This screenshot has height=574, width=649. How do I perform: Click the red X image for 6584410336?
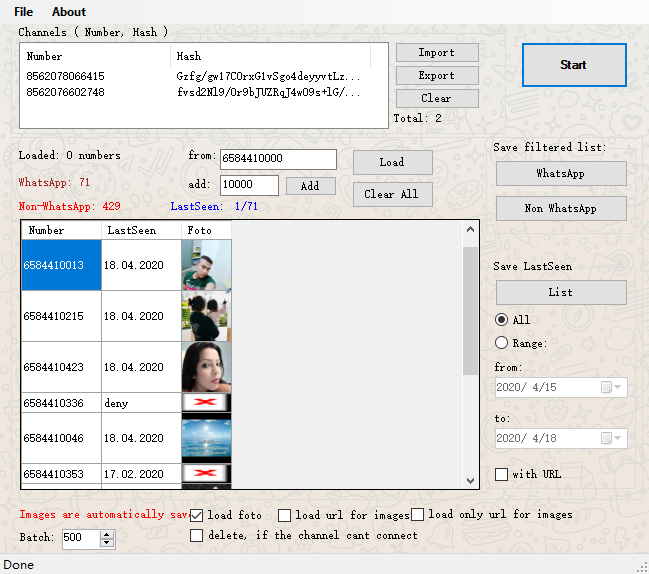(x=206, y=402)
